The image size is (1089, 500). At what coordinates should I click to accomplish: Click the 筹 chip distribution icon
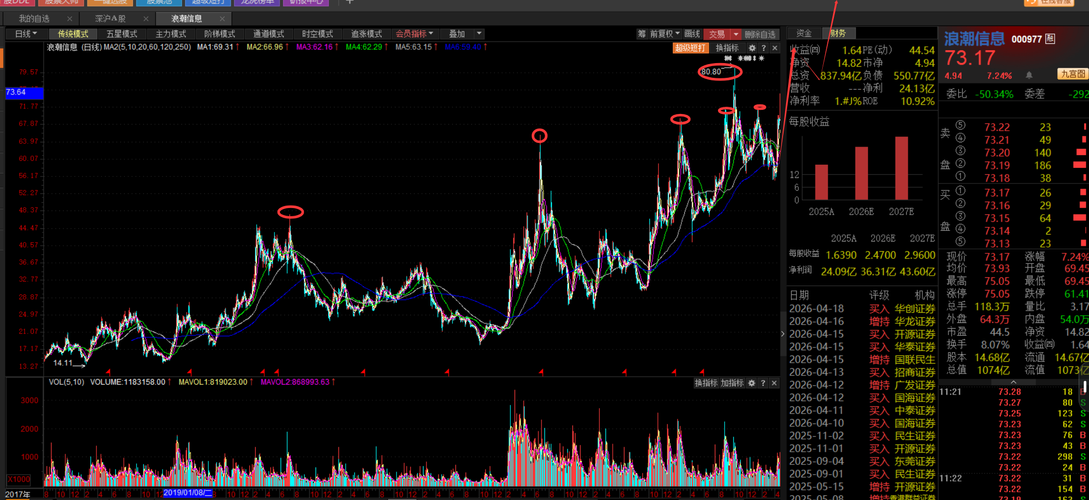(641, 33)
